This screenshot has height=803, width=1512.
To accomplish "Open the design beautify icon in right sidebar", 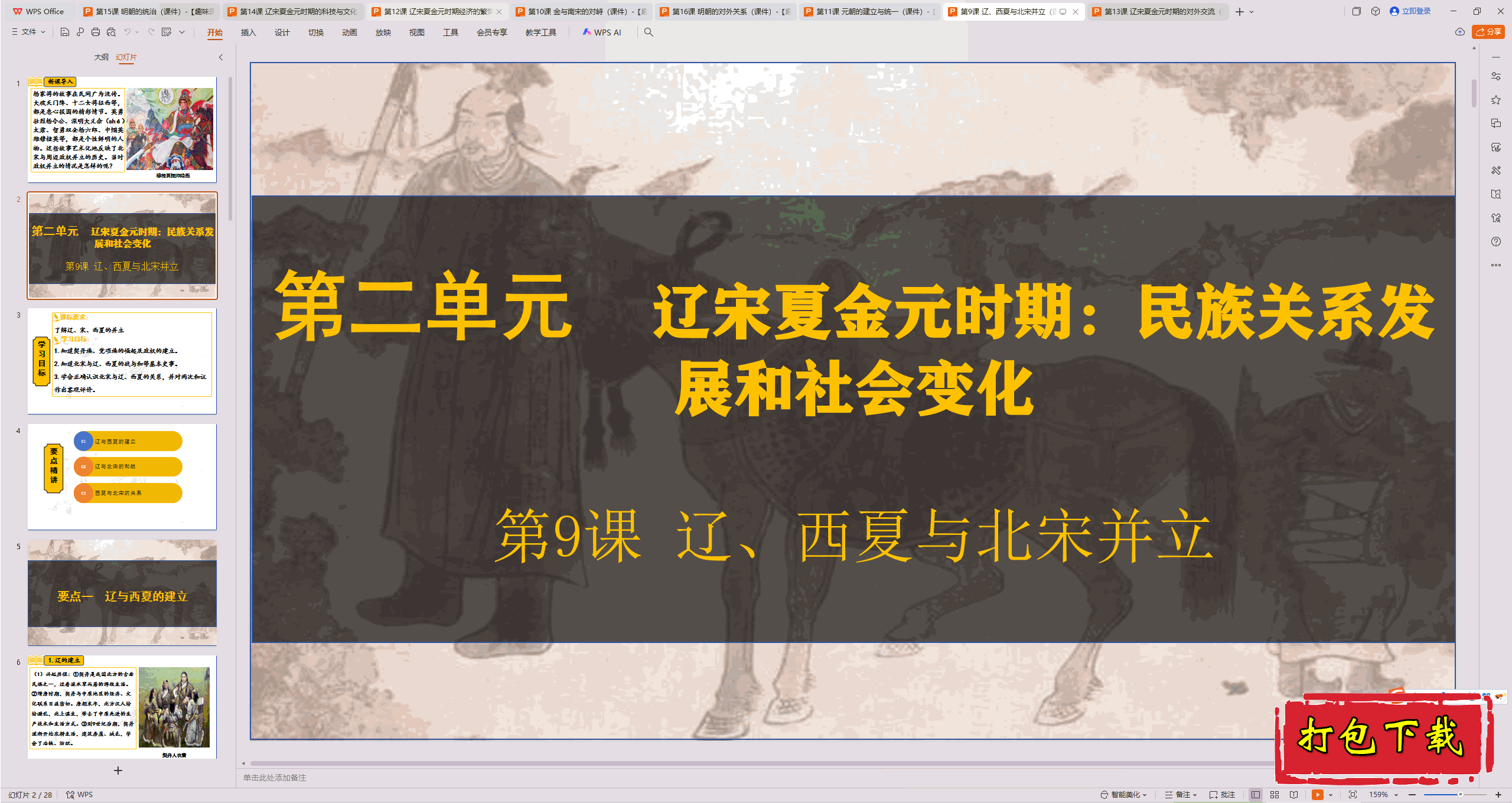I will (x=1496, y=147).
